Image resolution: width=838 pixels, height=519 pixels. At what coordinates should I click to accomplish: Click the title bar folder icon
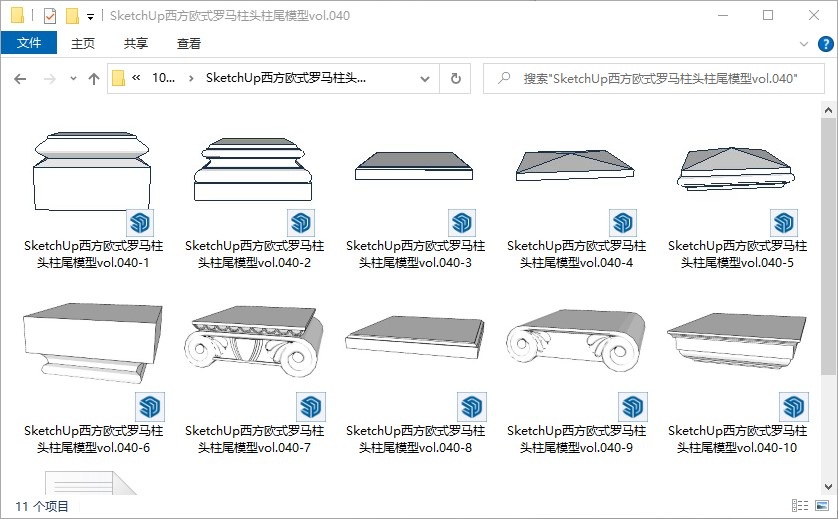[17, 16]
